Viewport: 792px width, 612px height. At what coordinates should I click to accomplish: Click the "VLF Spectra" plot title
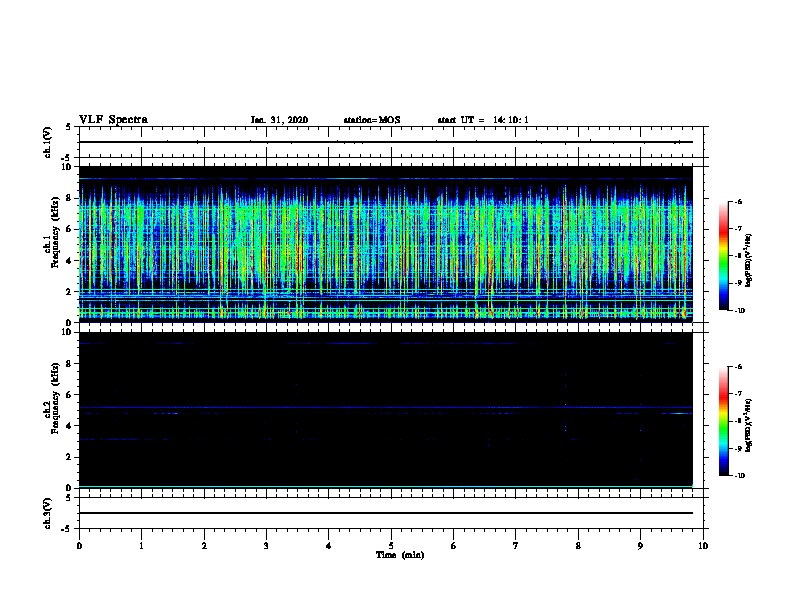(x=113, y=120)
